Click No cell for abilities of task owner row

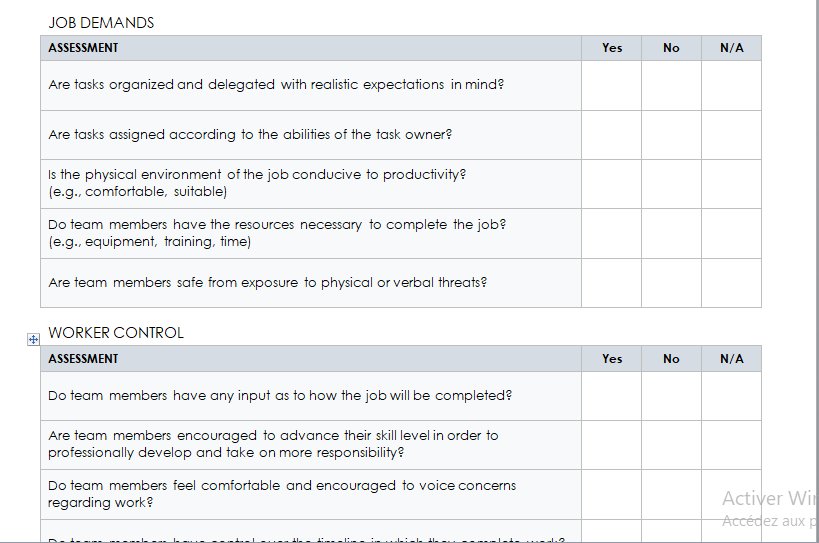pos(671,135)
